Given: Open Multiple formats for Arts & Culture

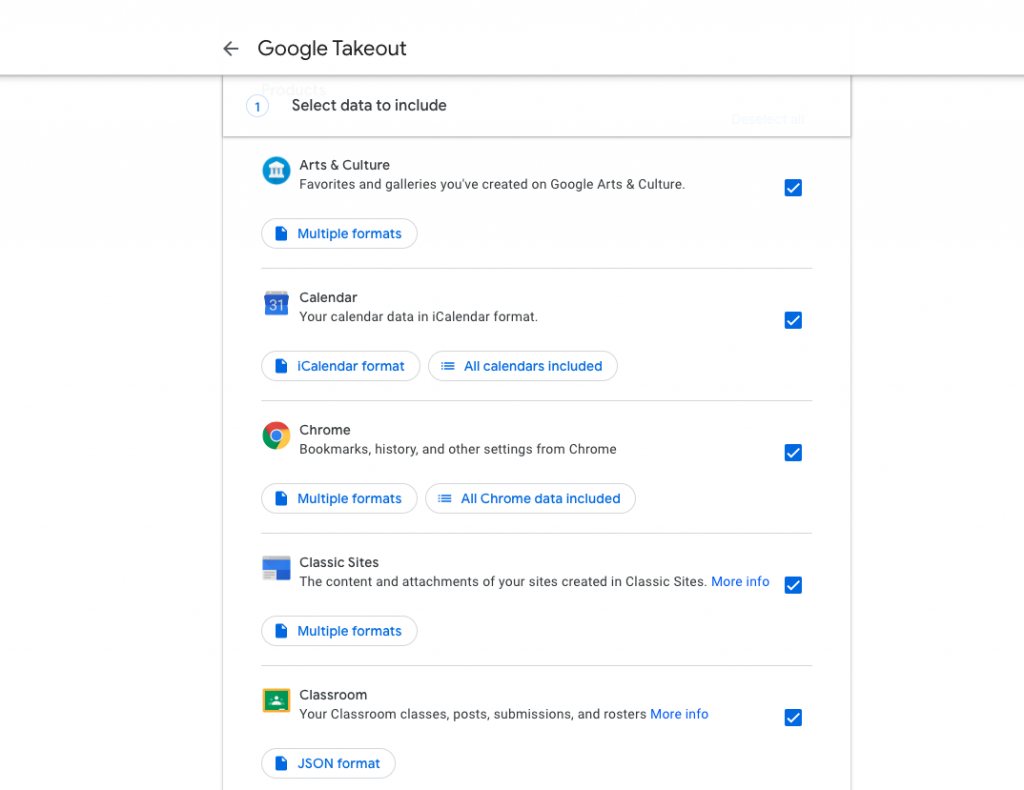Looking at the screenshot, I should point(339,234).
